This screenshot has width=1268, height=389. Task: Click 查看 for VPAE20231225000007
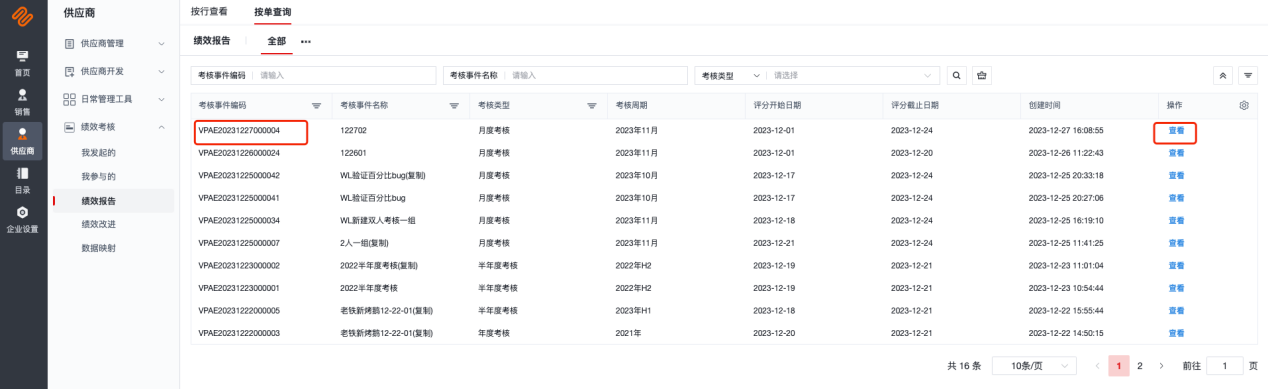(x=1176, y=243)
